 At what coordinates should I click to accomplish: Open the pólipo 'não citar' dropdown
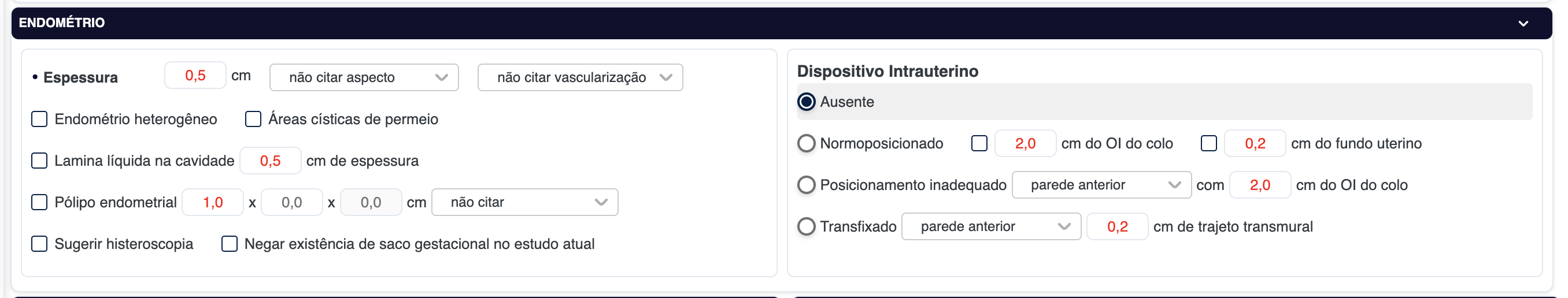point(524,202)
